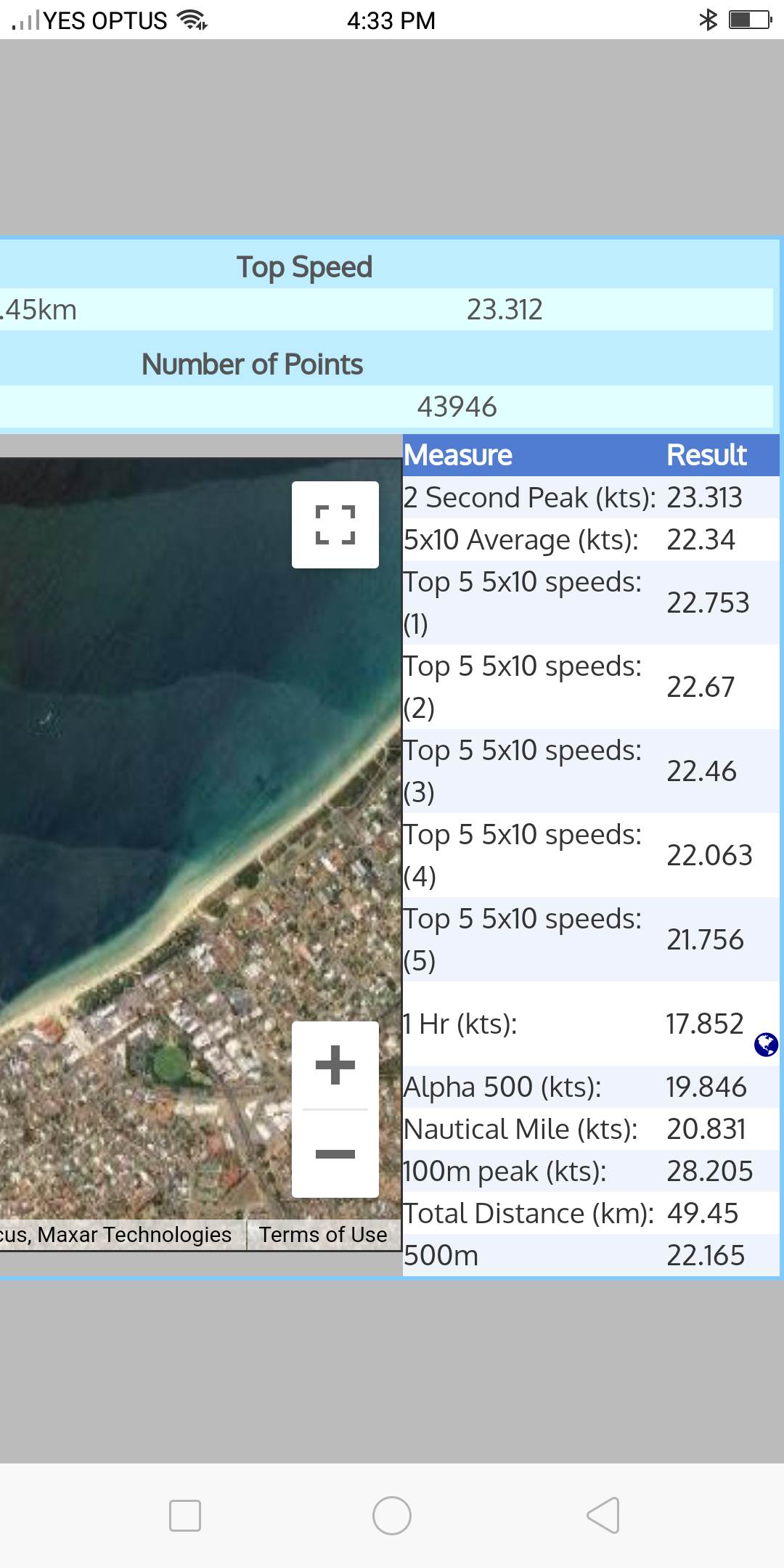Select the Result column header
This screenshot has height=1568, width=784.
coord(706,455)
